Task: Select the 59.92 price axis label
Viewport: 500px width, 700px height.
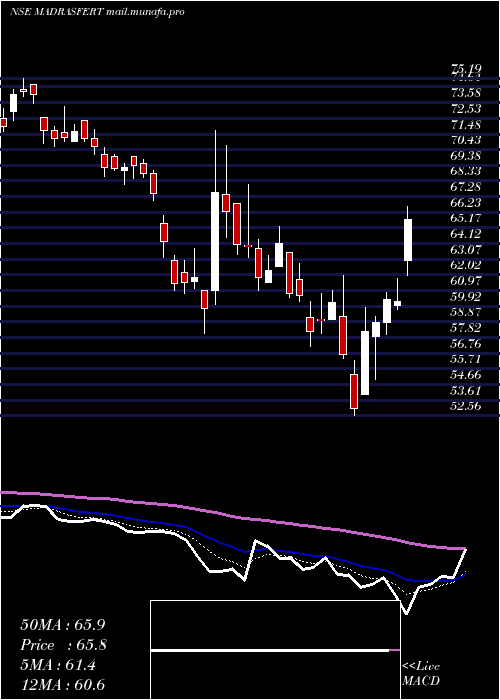Action: coord(466,296)
